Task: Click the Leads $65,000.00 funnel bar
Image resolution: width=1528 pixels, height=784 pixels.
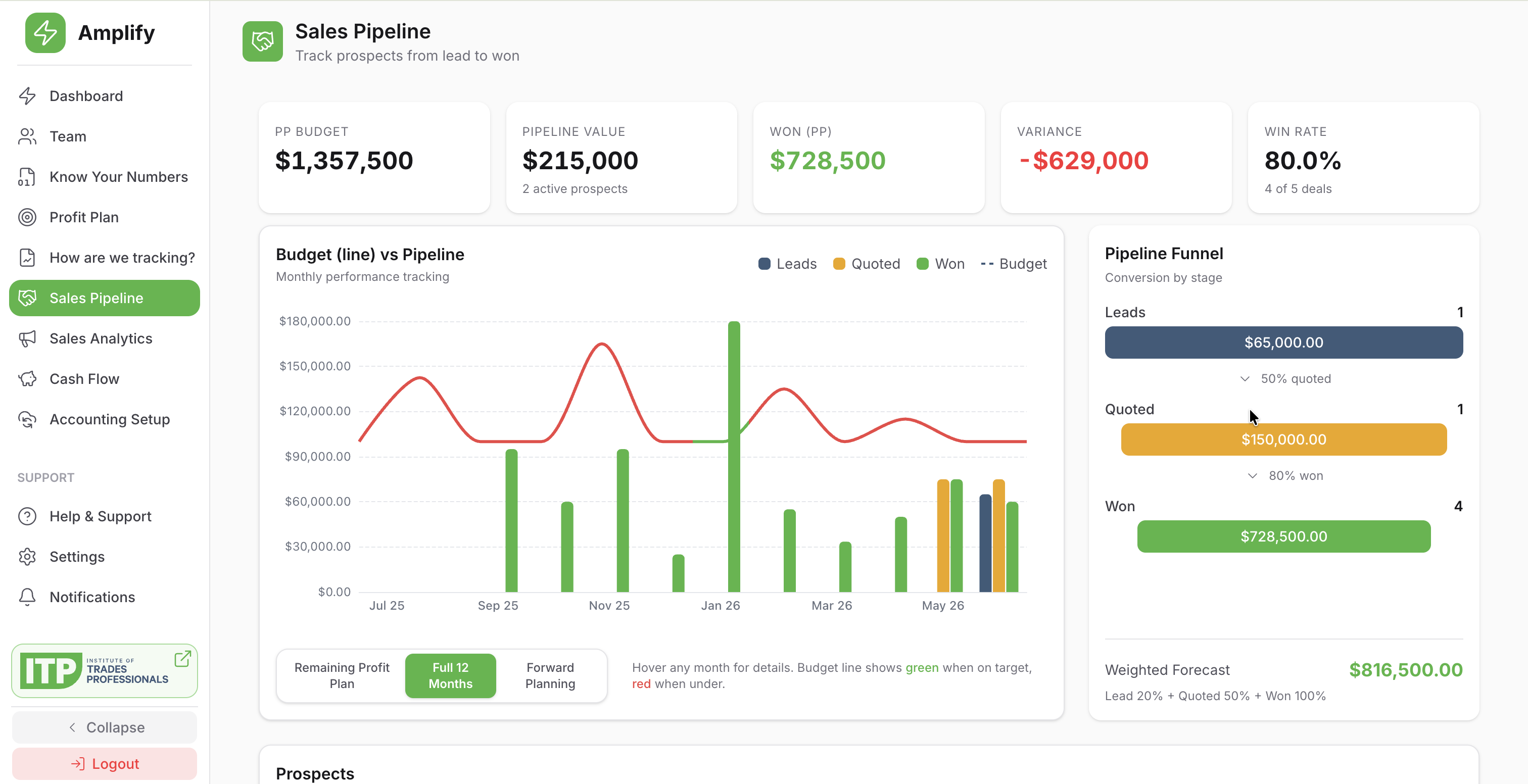Action: pos(1283,342)
